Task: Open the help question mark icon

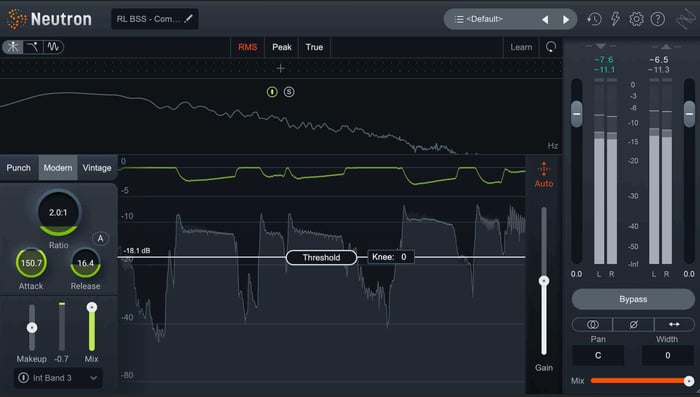Action: tap(658, 19)
